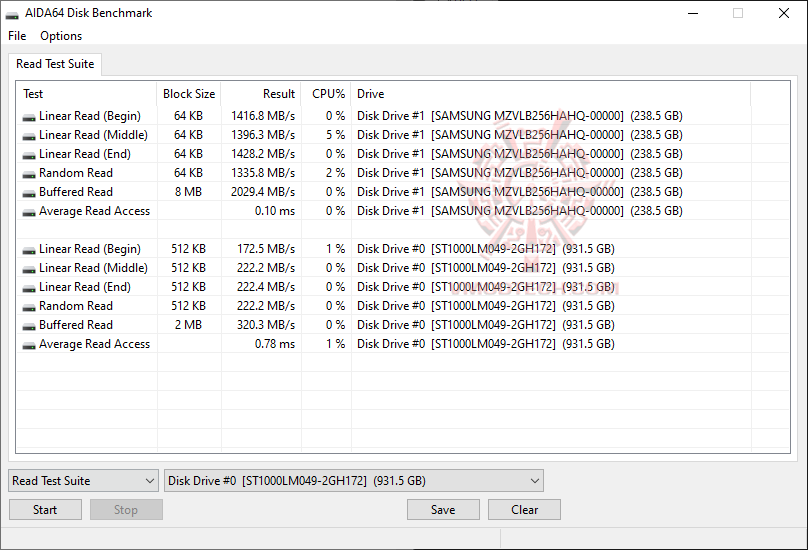Close the AIDA64 Disk Benchmark window

(x=784, y=13)
